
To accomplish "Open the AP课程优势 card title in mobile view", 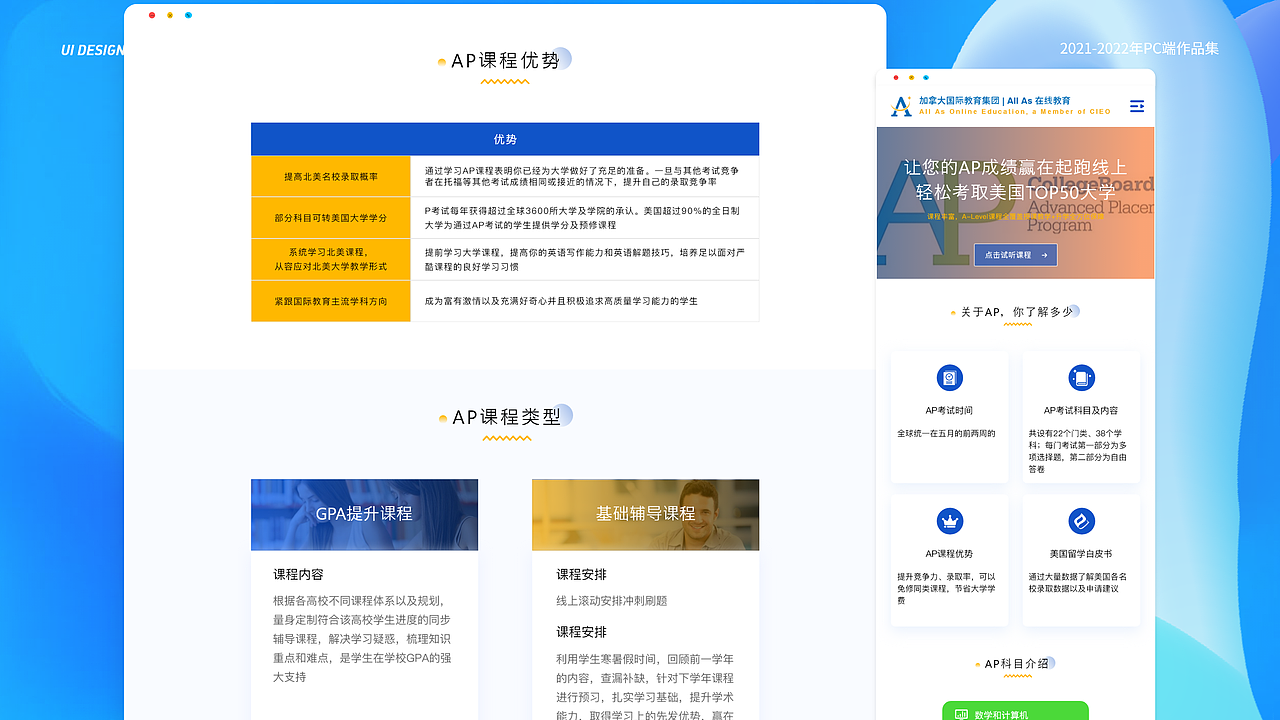I will tap(949, 553).
